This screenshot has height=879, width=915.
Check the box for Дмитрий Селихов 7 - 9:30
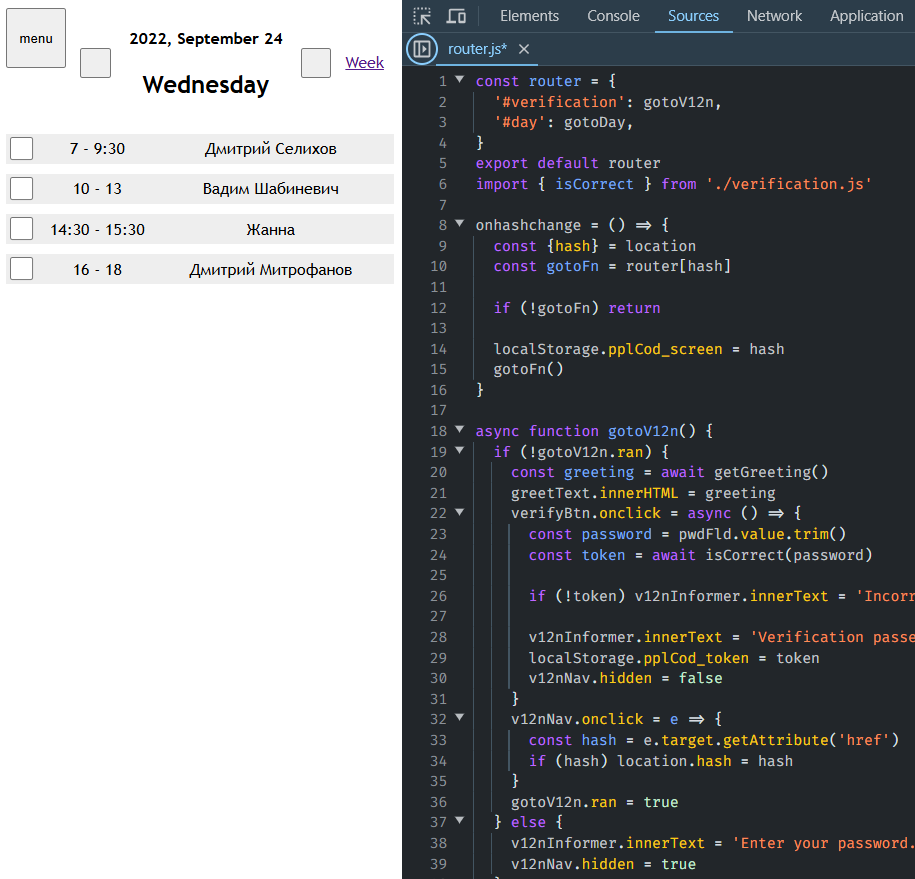point(22,148)
